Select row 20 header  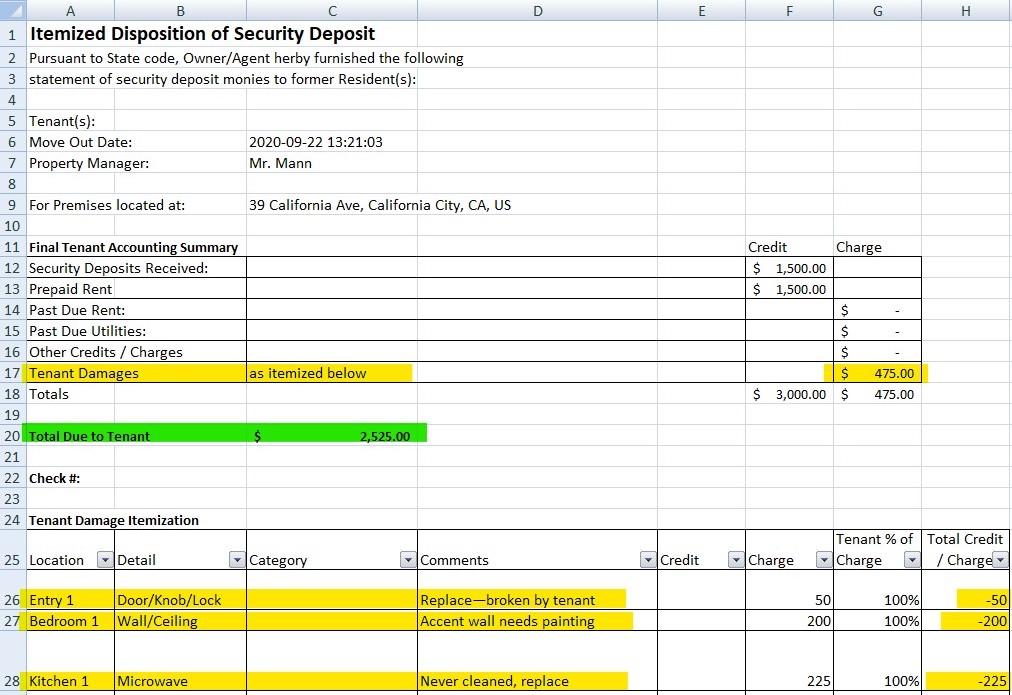[x=13, y=436]
